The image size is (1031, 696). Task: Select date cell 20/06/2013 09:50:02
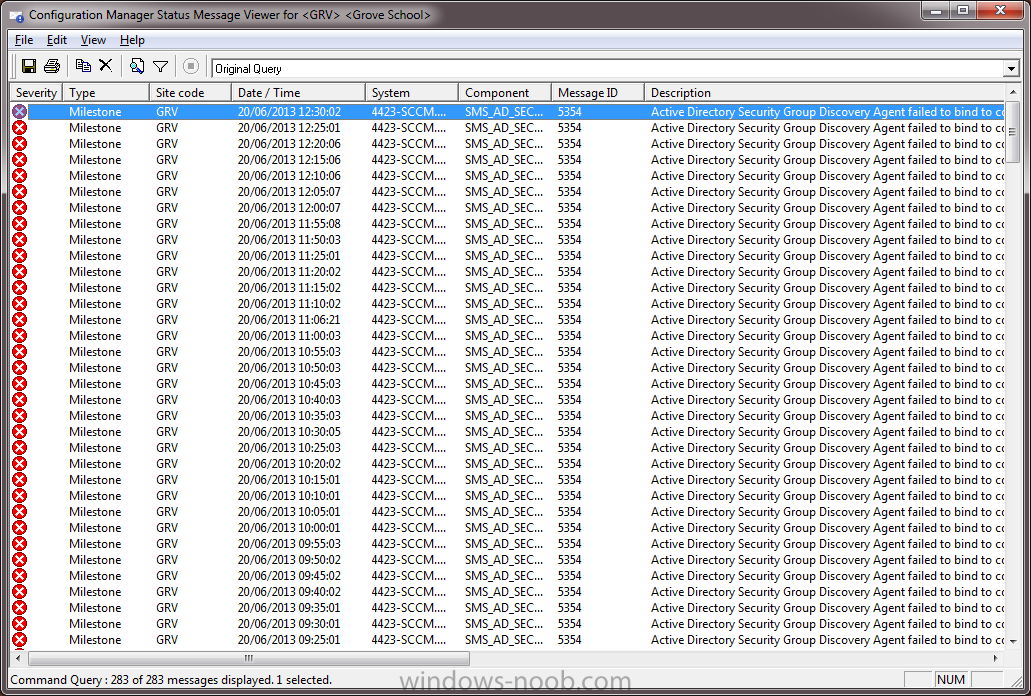[289, 559]
